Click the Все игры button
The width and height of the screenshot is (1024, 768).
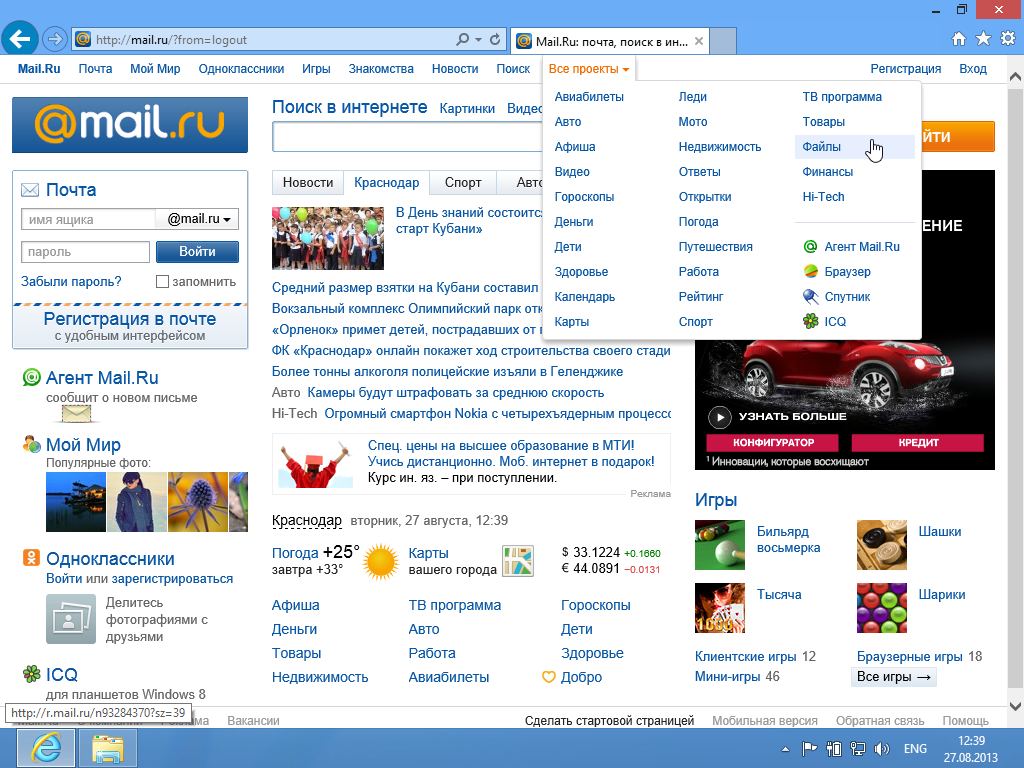click(x=893, y=677)
